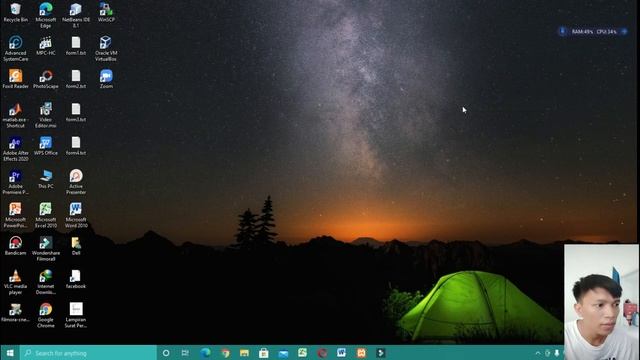Select the Internet Download Manager shortcut
The image size is (640, 360).
click(x=46, y=282)
